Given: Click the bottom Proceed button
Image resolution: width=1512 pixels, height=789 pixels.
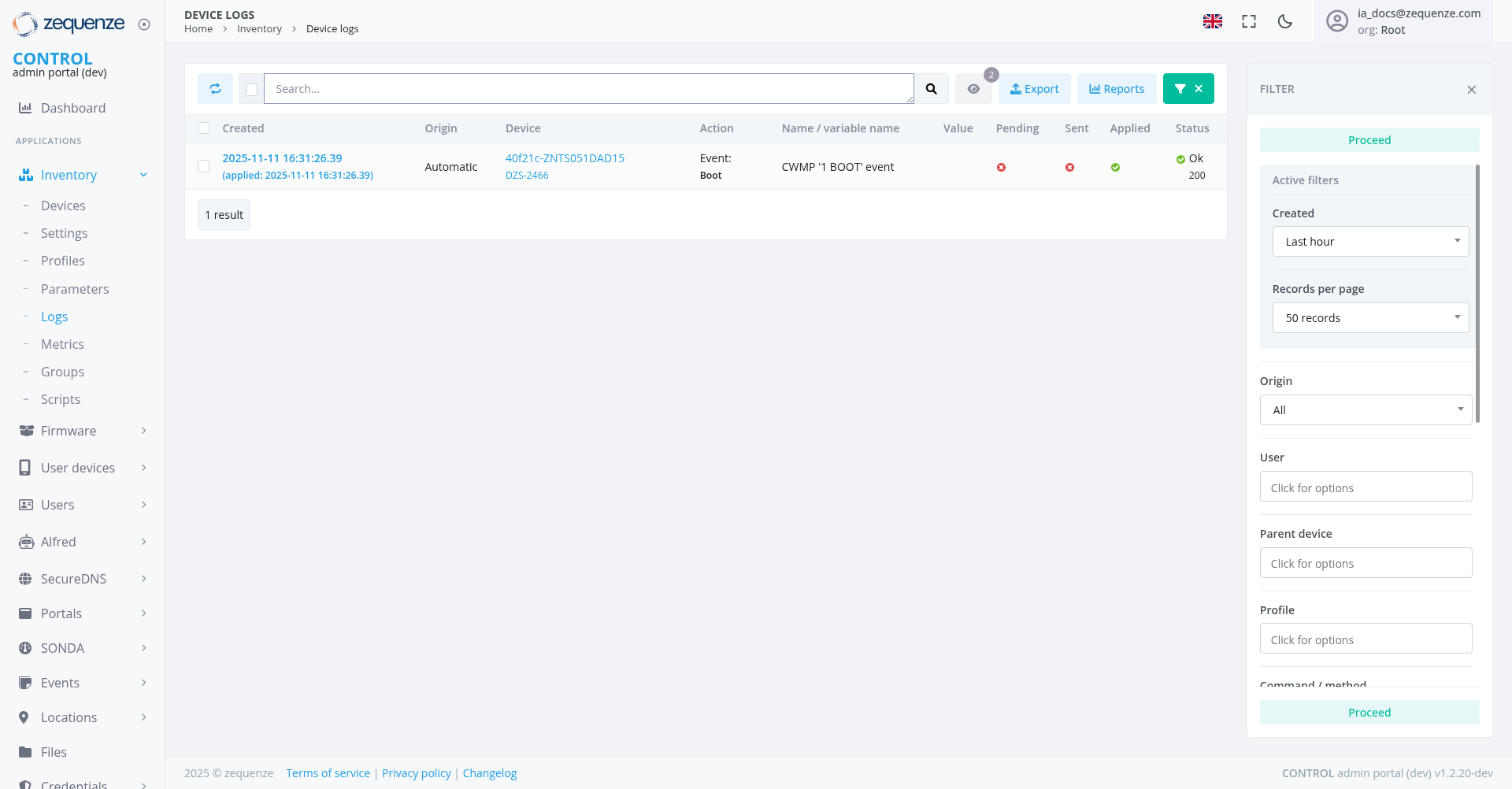Looking at the screenshot, I should click(1369, 713).
